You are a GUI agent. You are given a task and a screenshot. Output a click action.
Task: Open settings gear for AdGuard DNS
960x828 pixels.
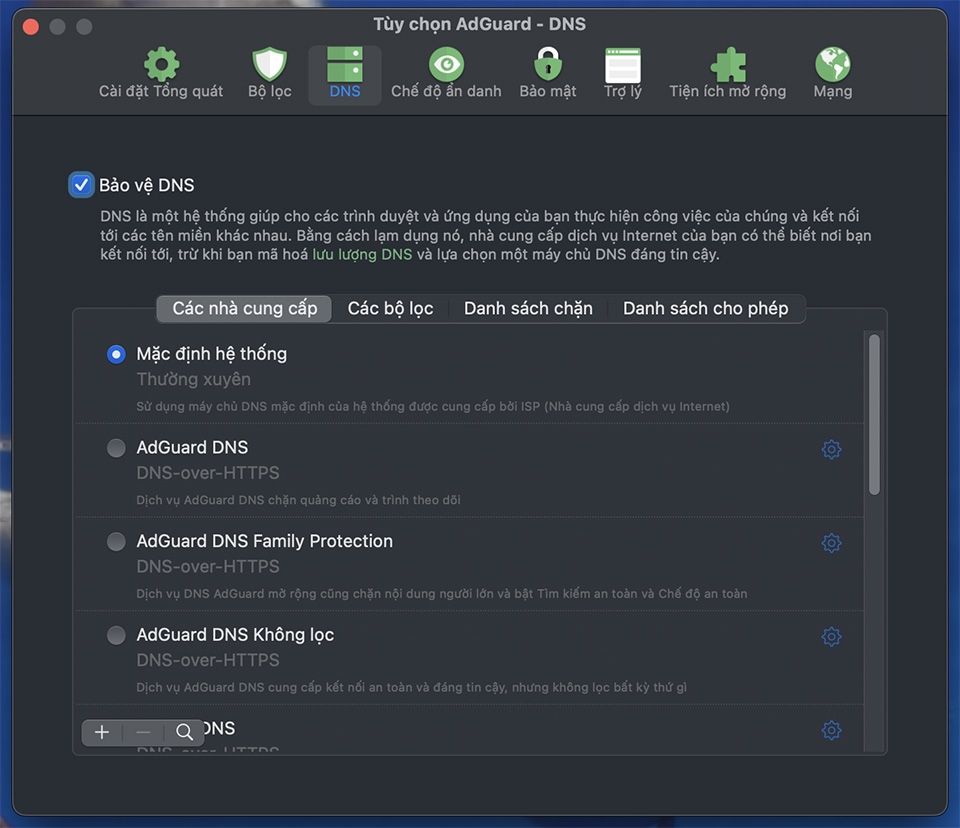[x=831, y=450]
